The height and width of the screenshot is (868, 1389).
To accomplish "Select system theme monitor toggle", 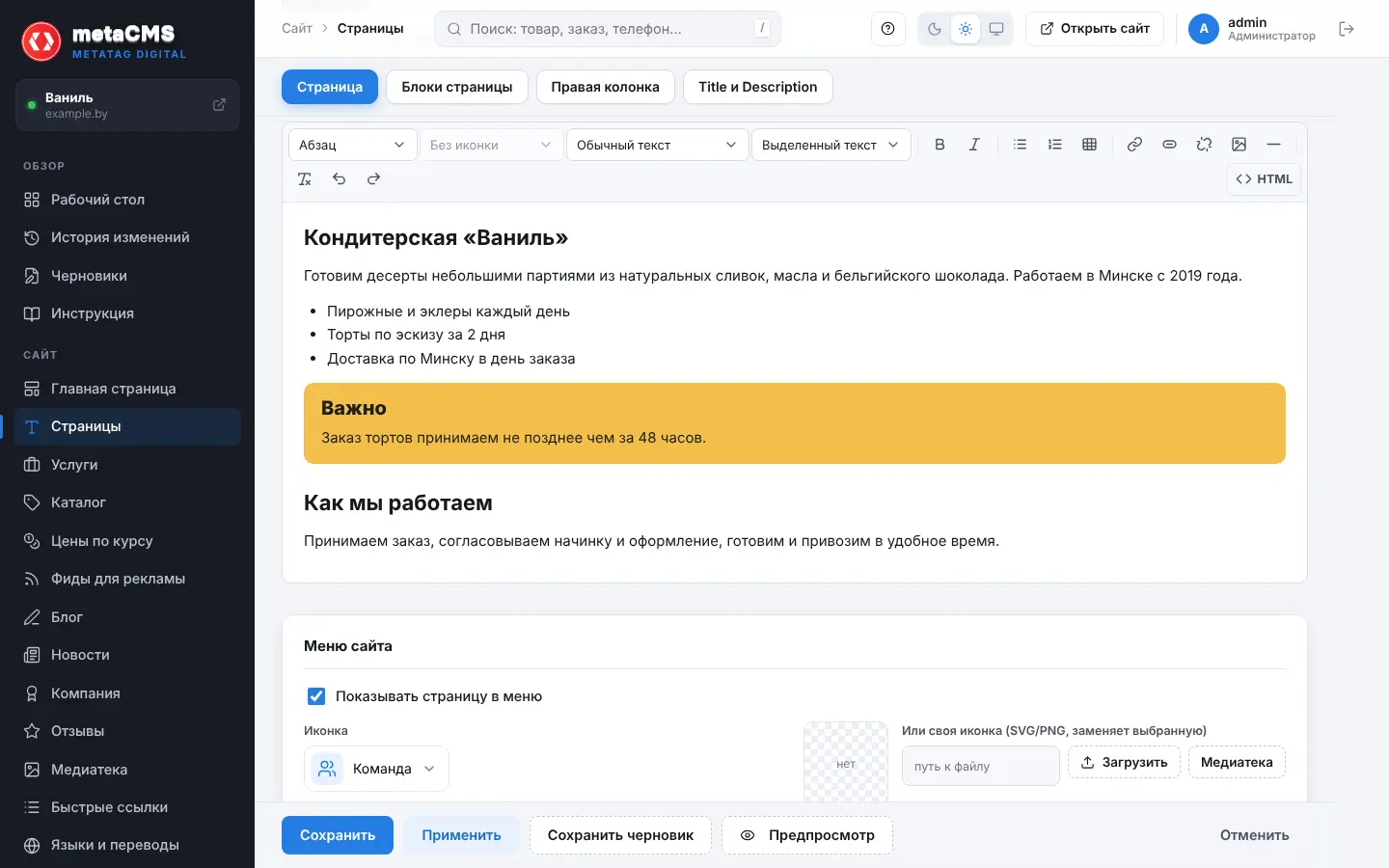I will click(x=996, y=29).
